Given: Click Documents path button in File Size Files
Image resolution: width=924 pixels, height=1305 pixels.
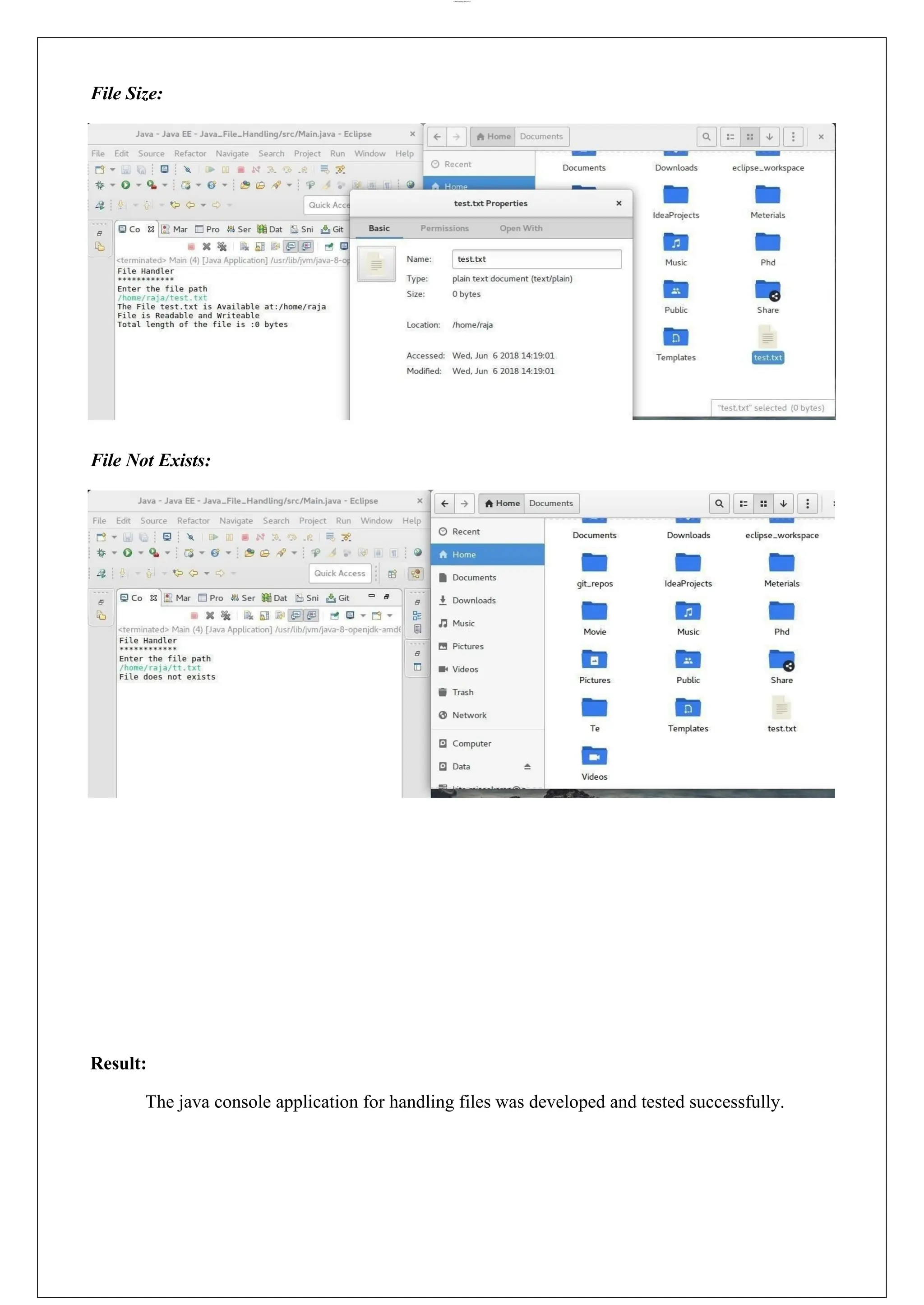Looking at the screenshot, I should tap(541, 137).
